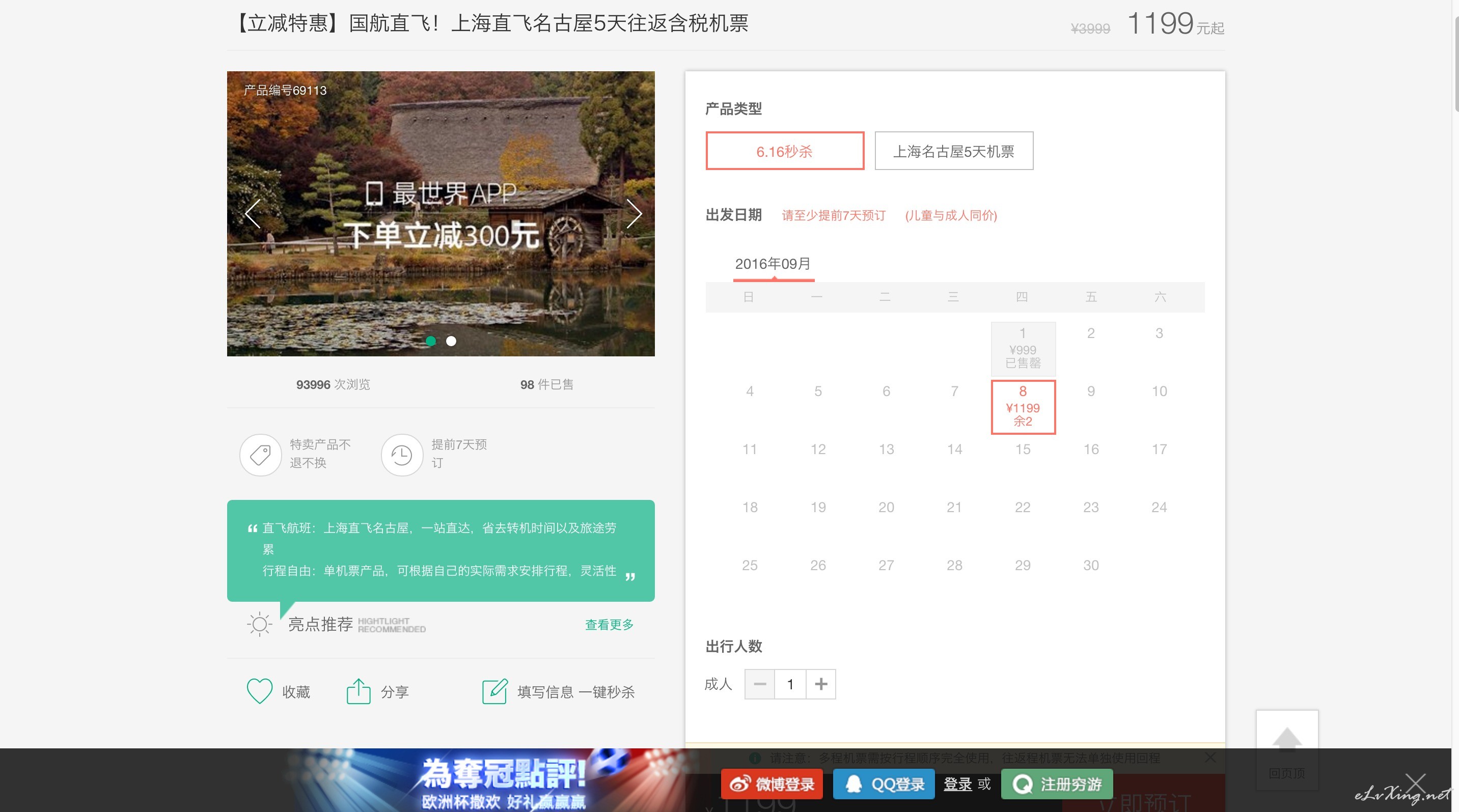Select the second white carousel dot
1459x812 pixels.
tap(451, 341)
